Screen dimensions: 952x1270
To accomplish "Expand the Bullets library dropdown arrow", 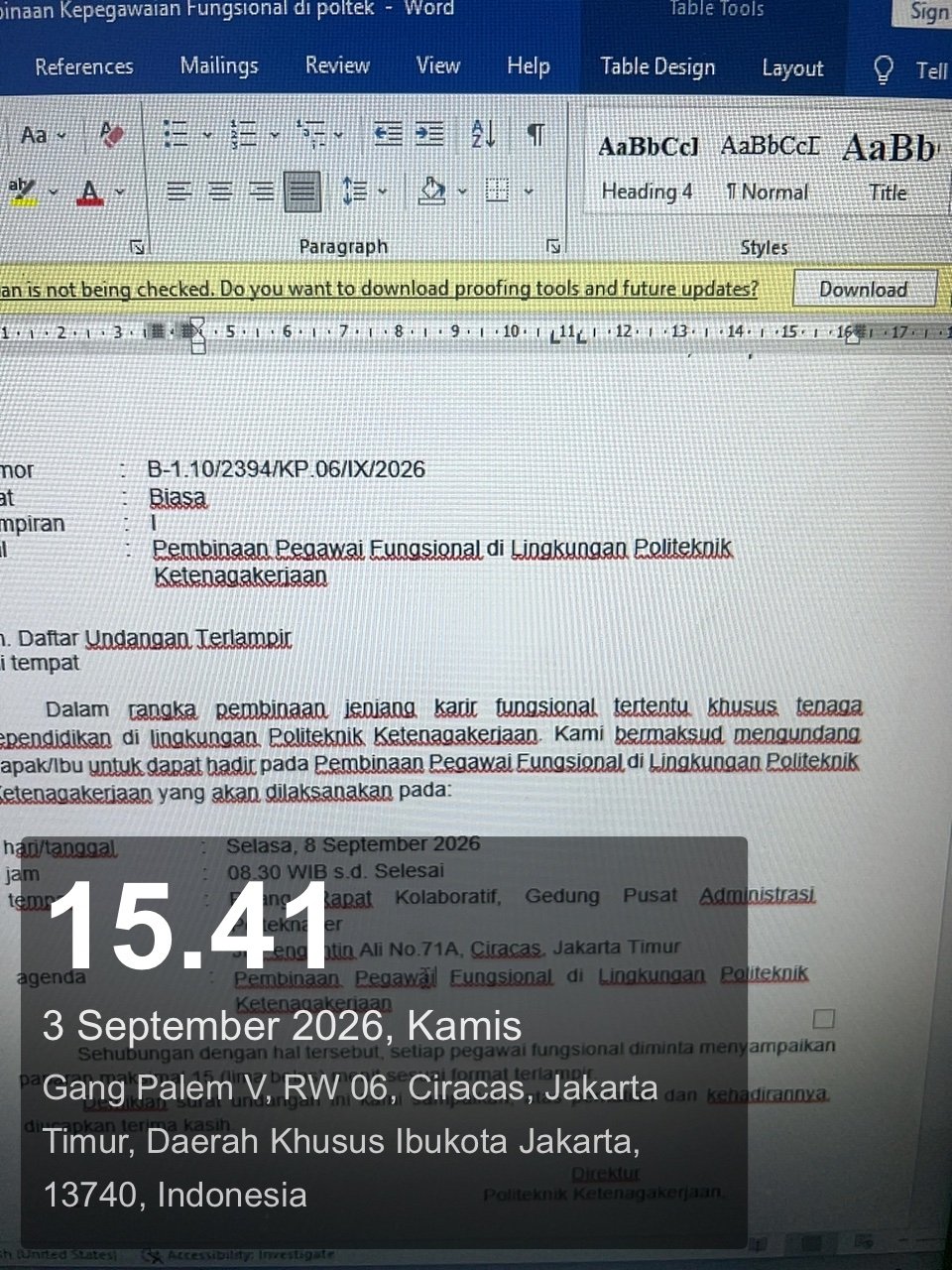I will [207, 135].
